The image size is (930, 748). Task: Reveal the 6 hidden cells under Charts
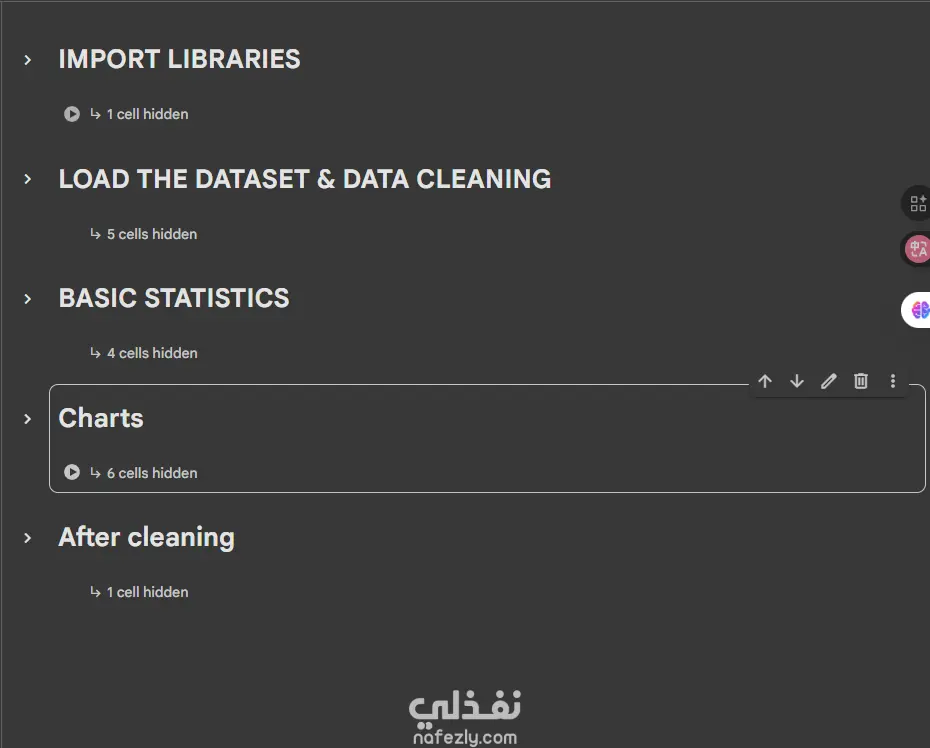point(151,473)
